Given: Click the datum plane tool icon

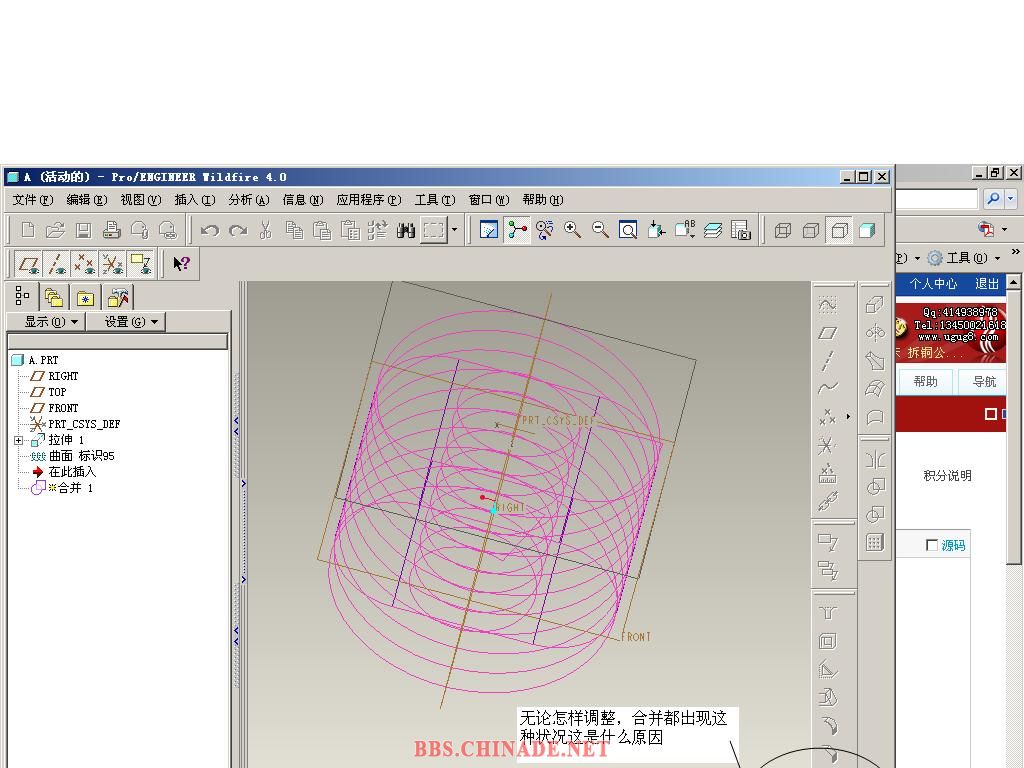Looking at the screenshot, I should [827, 333].
